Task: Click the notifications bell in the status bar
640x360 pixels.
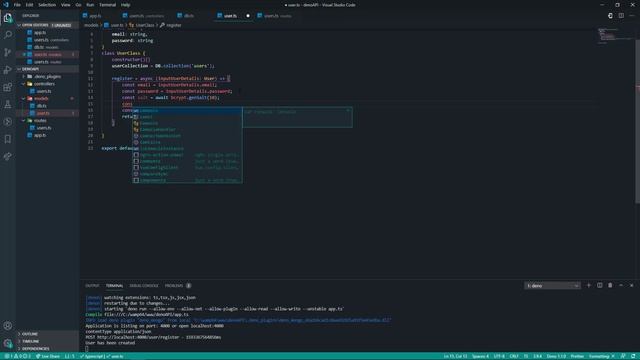Action: 633,356
